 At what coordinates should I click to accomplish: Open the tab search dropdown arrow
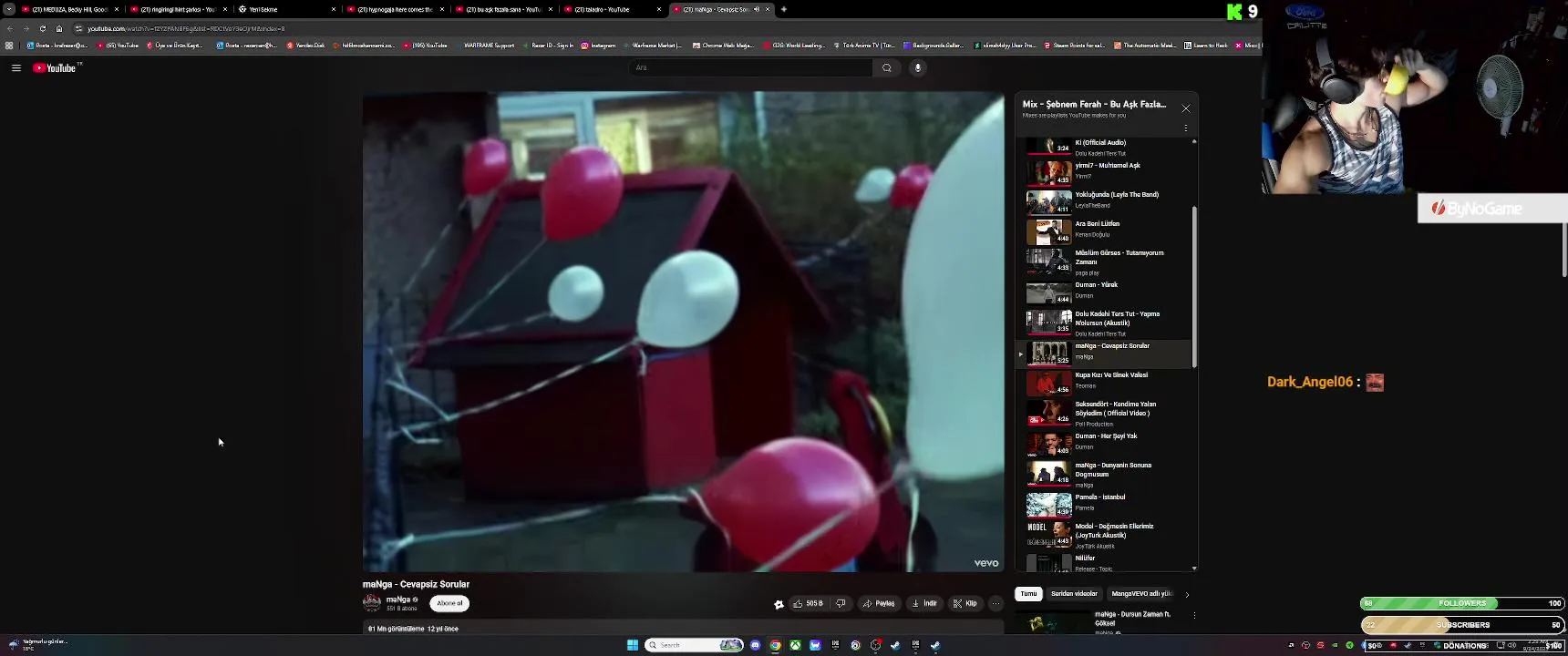8,9
